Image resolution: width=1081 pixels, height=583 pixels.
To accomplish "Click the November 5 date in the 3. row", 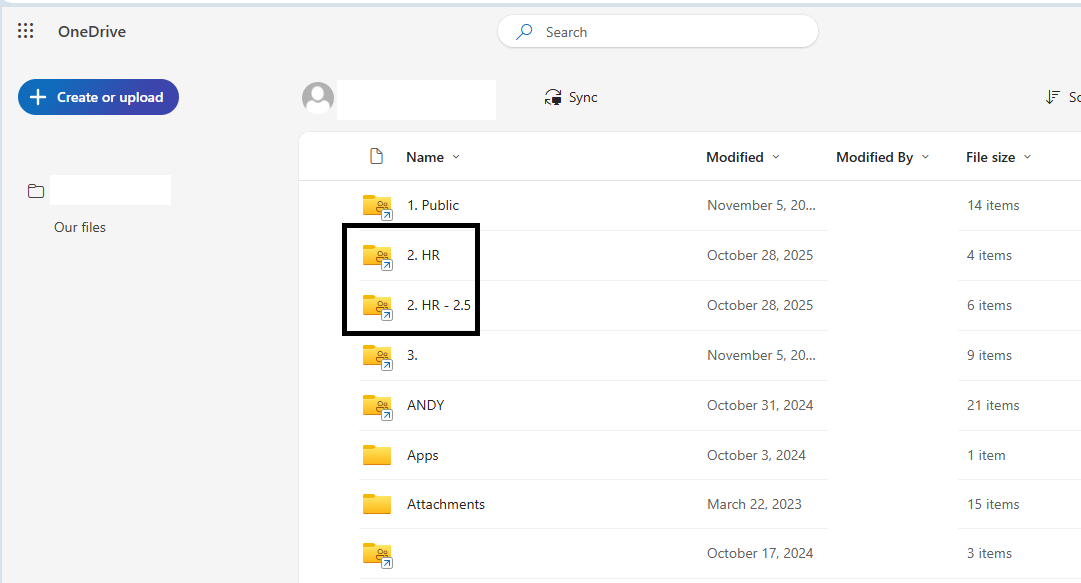I will (x=761, y=356).
